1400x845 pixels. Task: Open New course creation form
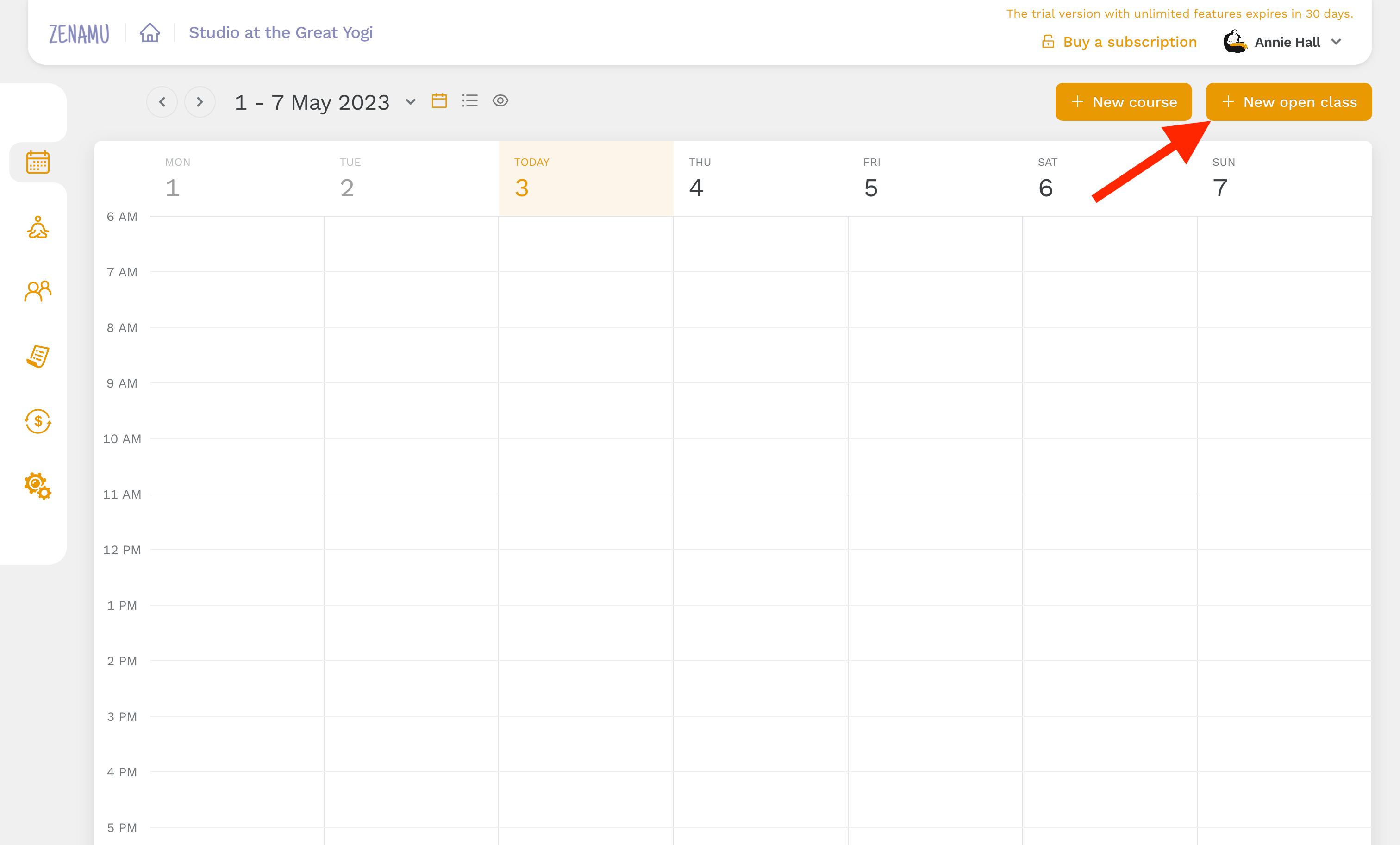click(1123, 101)
